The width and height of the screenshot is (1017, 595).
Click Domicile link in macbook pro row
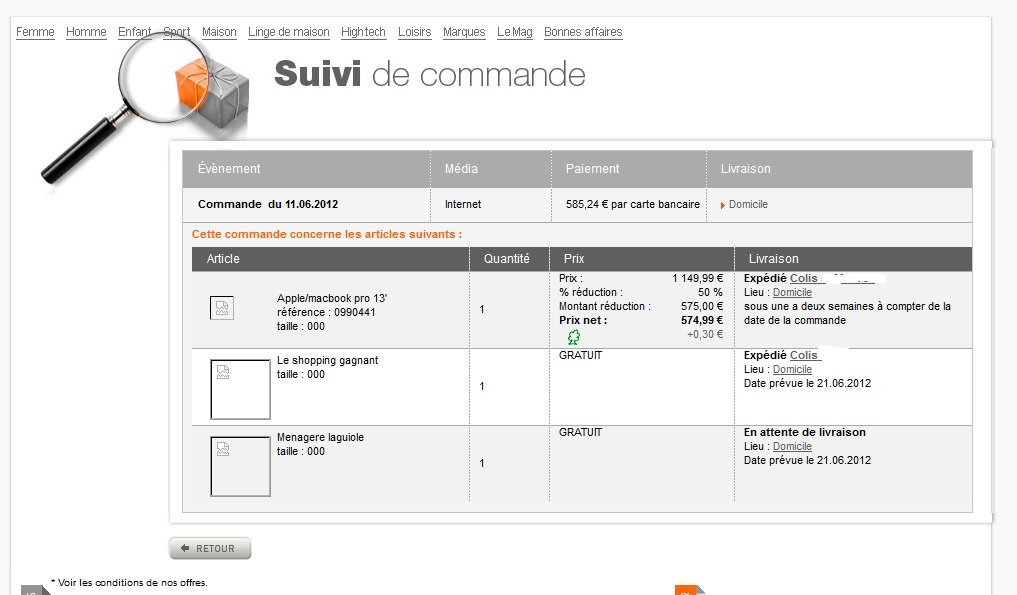pos(792,293)
